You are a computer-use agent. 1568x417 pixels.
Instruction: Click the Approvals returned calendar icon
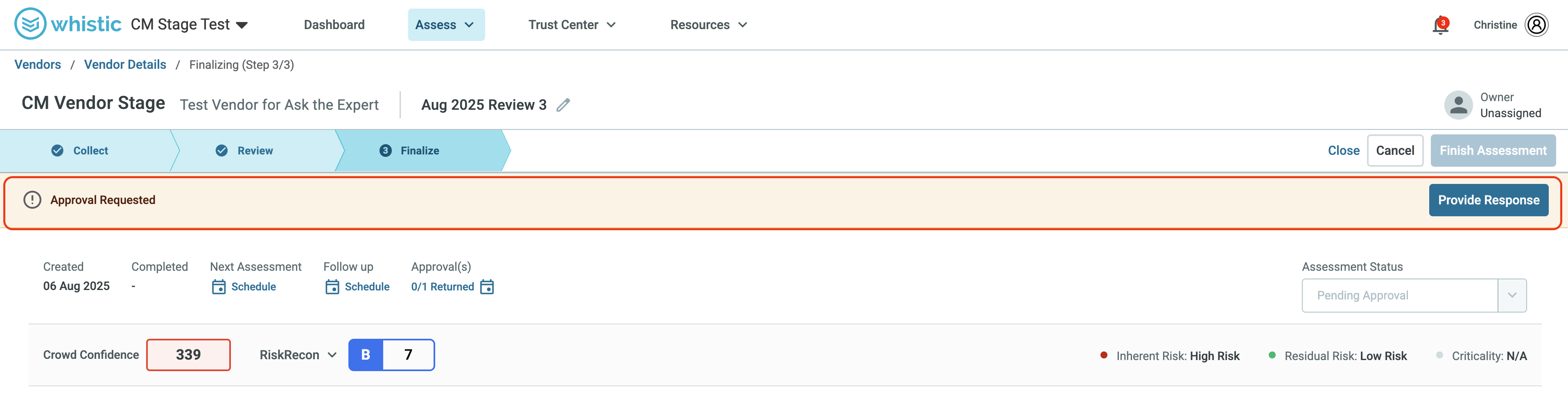(x=487, y=287)
